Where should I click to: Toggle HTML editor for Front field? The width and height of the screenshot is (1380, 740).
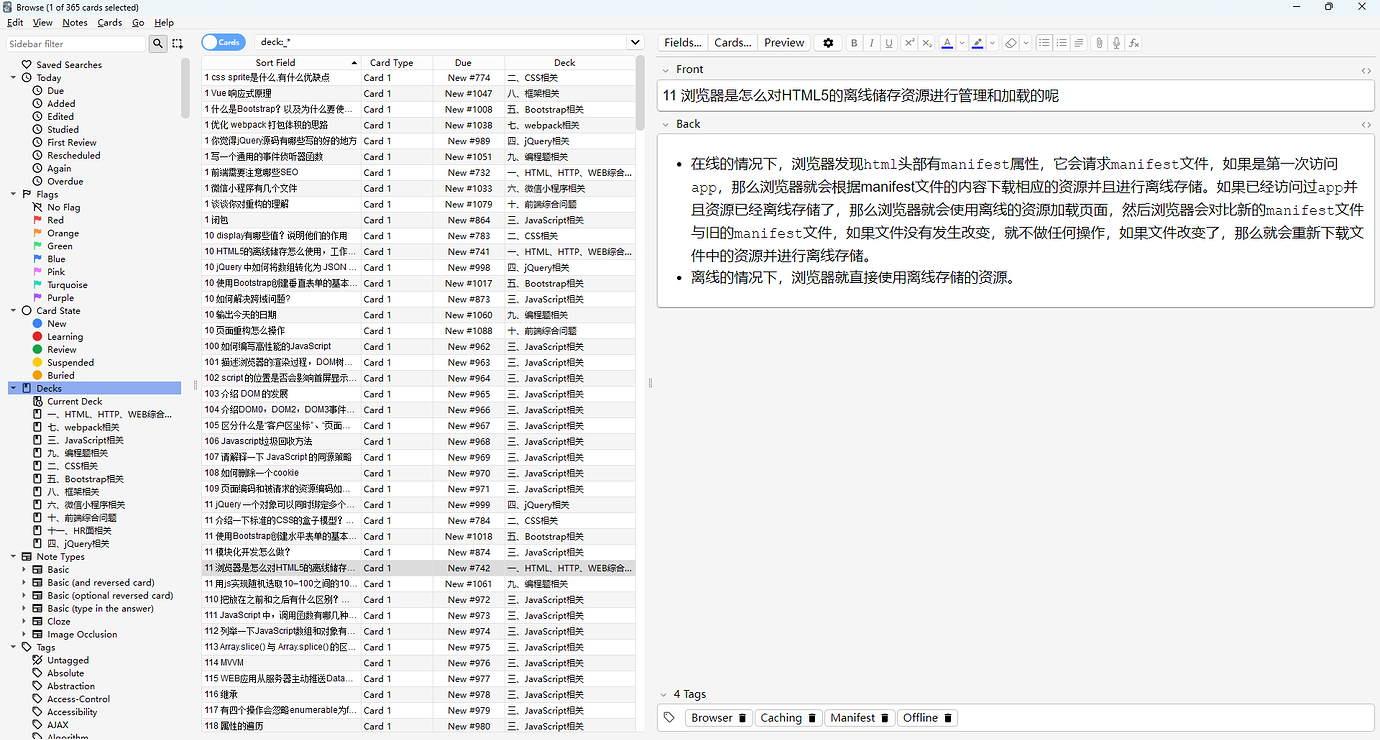1366,70
